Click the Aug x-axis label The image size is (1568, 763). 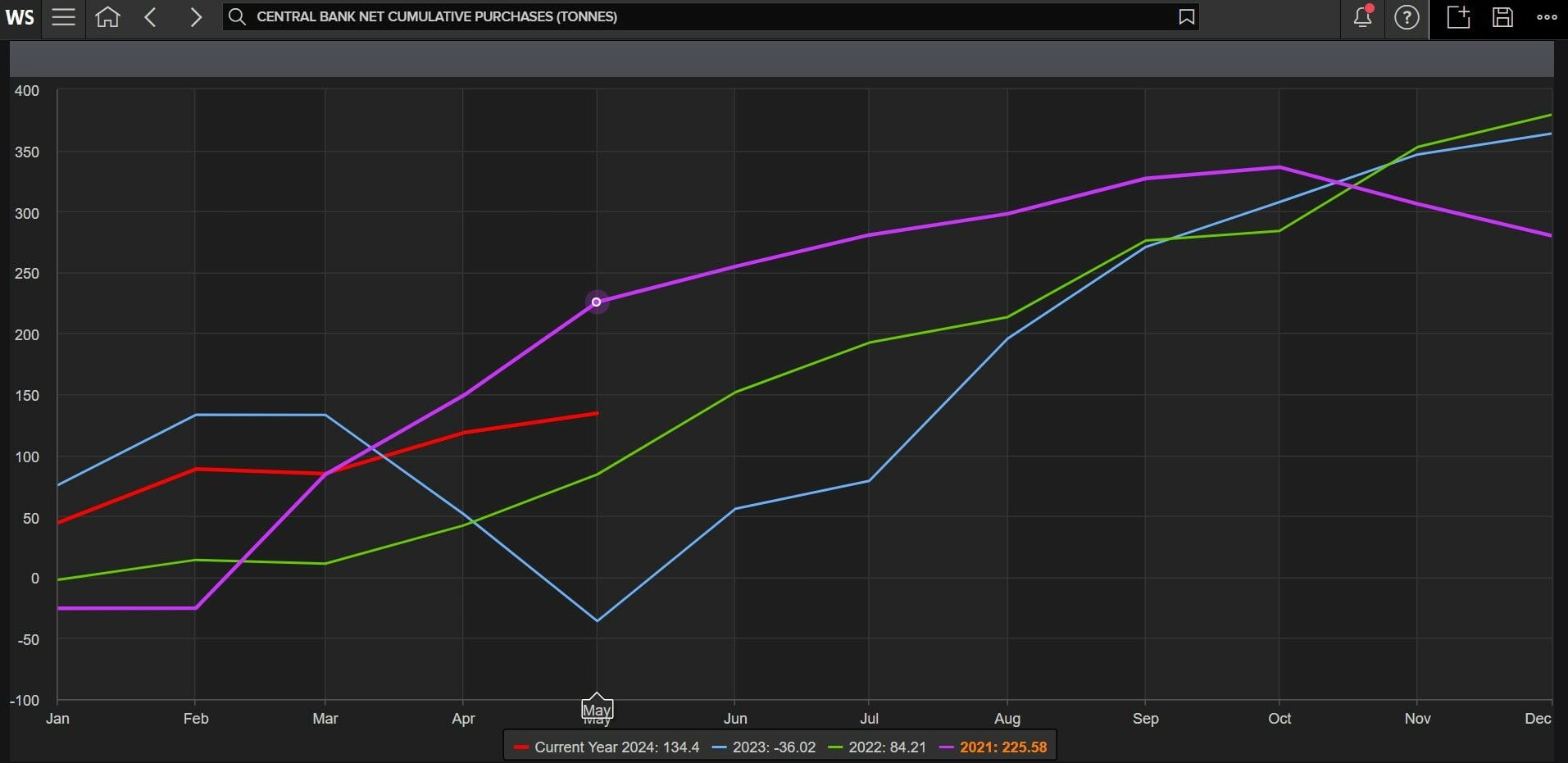(x=1007, y=719)
